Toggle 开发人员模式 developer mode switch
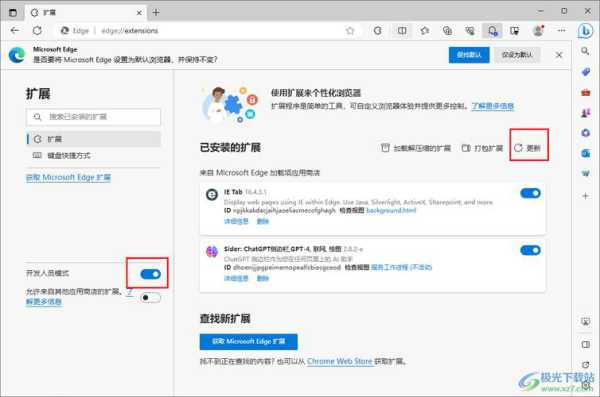The height and width of the screenshot is (397, 600). 150,274
